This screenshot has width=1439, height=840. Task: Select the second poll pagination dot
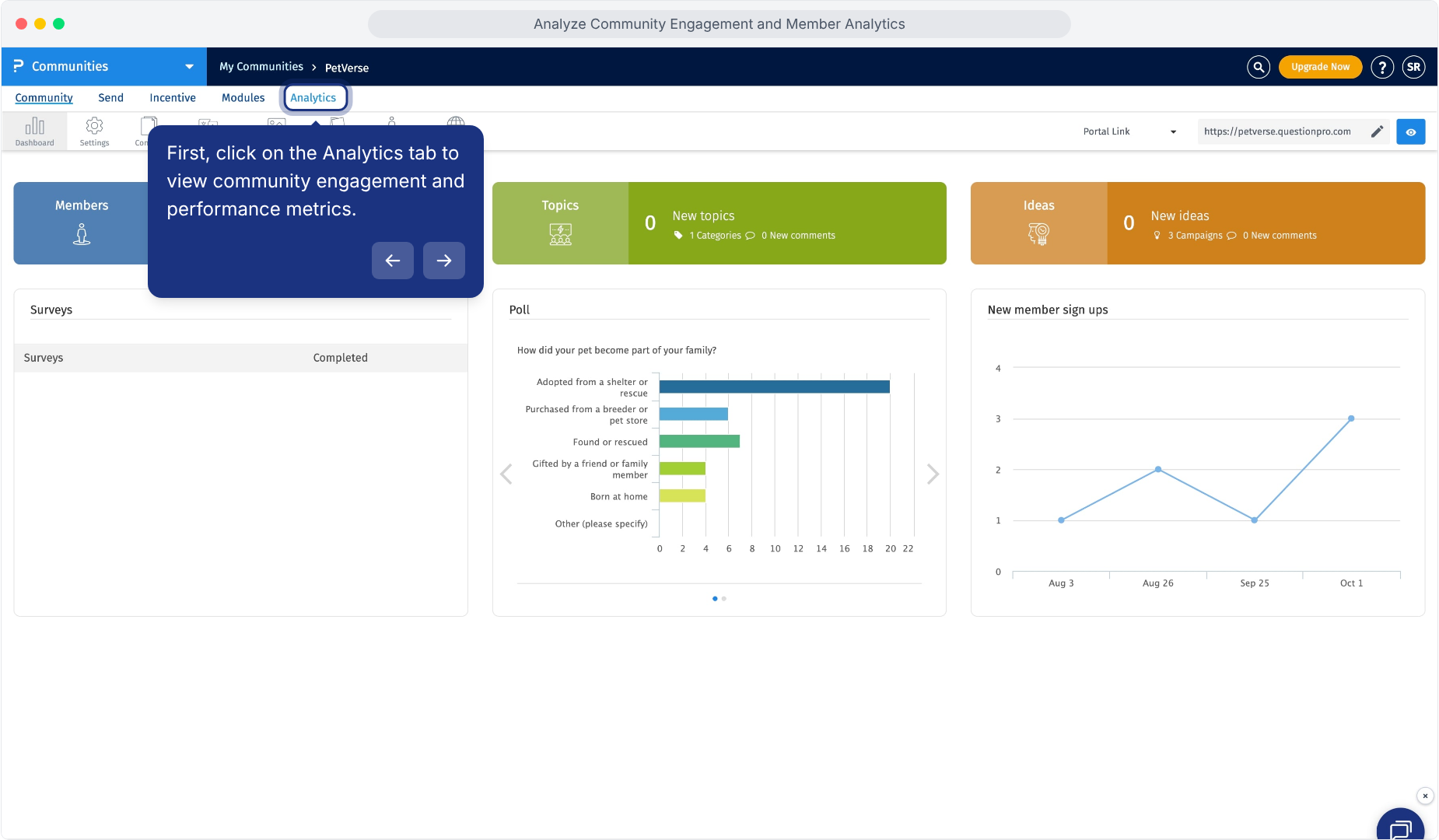click(724, 599)
